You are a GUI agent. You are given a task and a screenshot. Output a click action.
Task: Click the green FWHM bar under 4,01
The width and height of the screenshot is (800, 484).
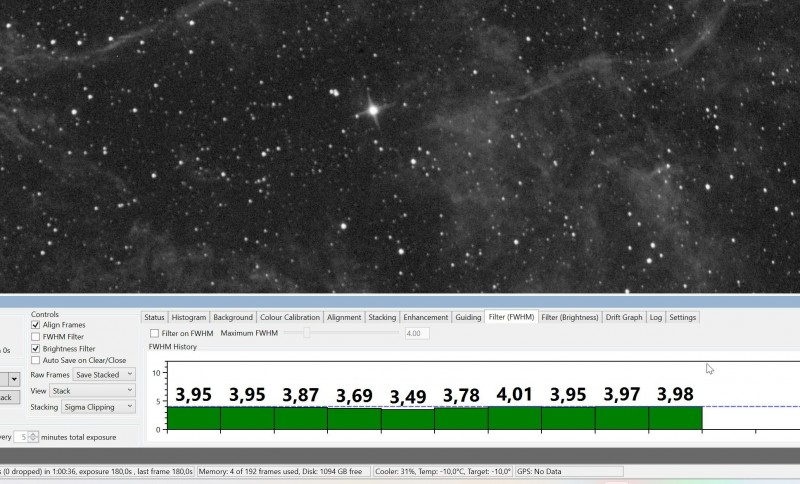click(515, 418)
